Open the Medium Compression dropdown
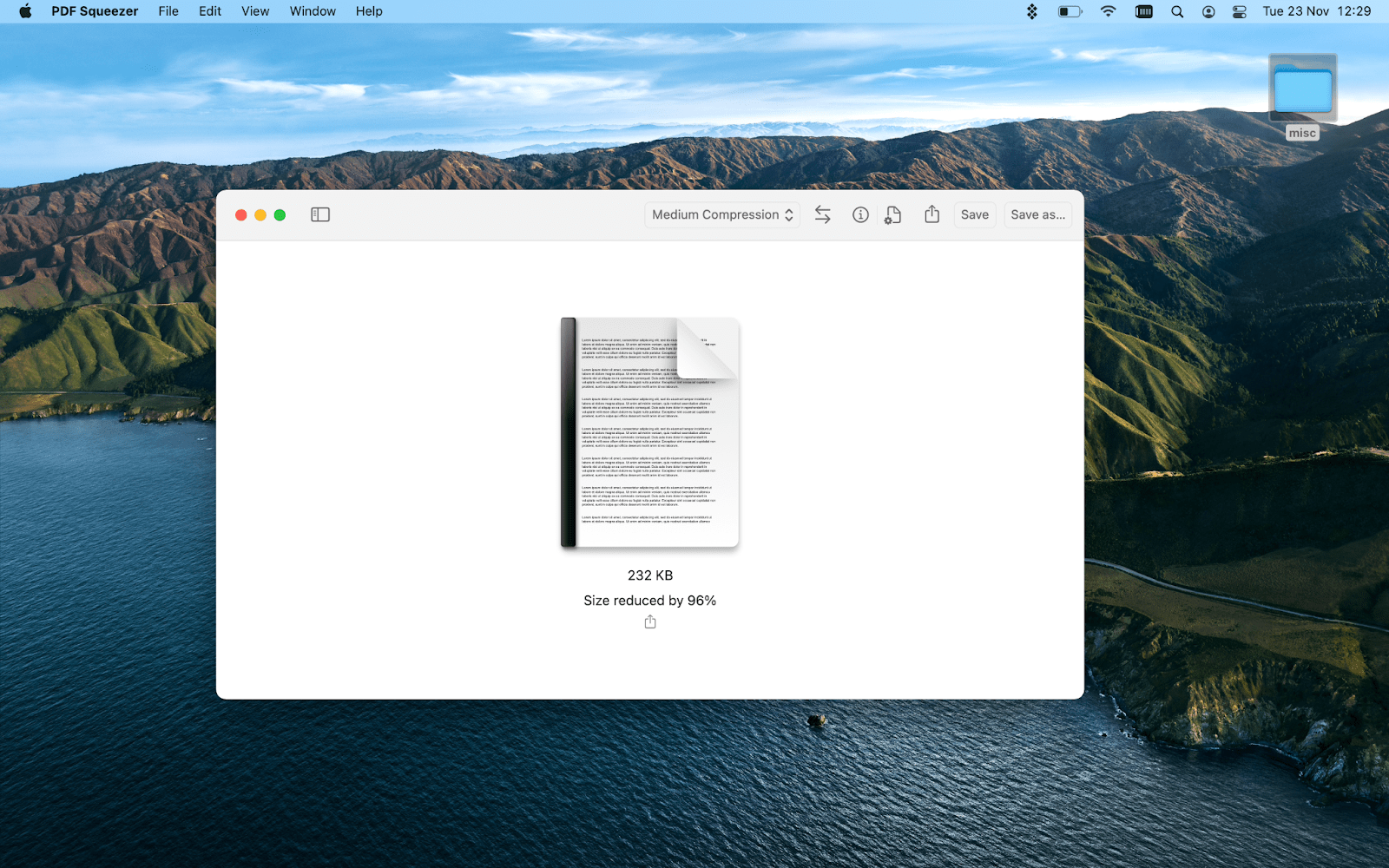 coord(722,214)
